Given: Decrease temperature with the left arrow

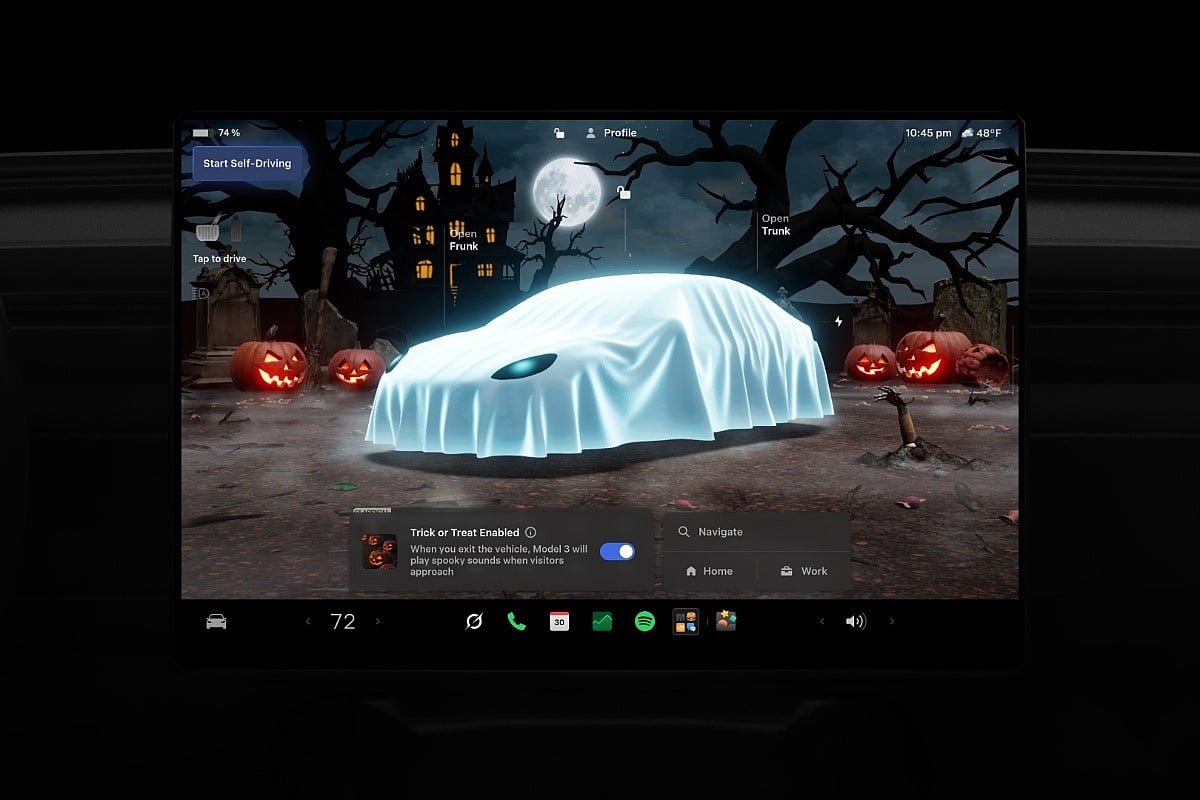Looking at the screenshot, I should [x=308, y=622].
